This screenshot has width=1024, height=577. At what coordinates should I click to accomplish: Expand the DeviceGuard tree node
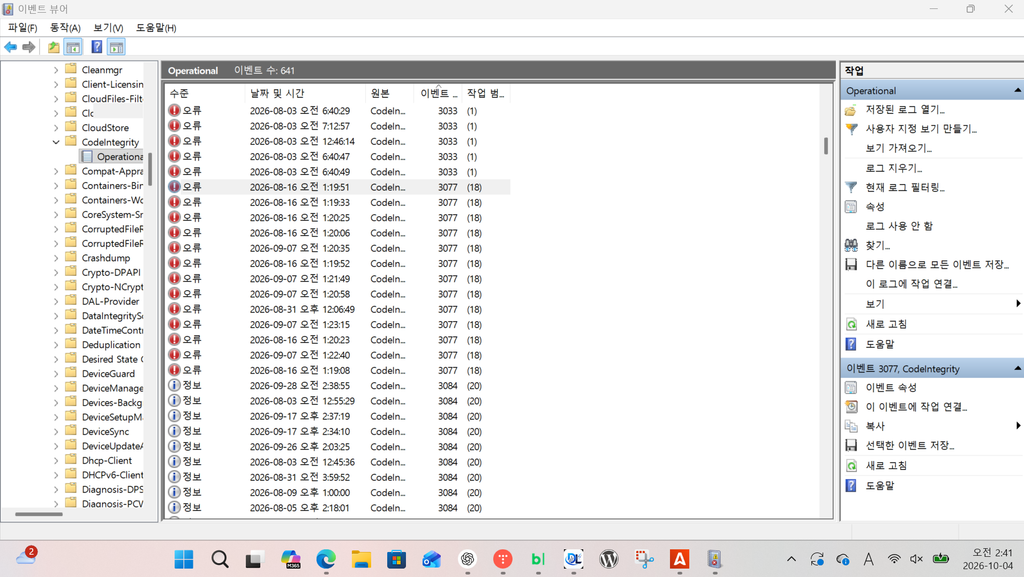[56, 374]
